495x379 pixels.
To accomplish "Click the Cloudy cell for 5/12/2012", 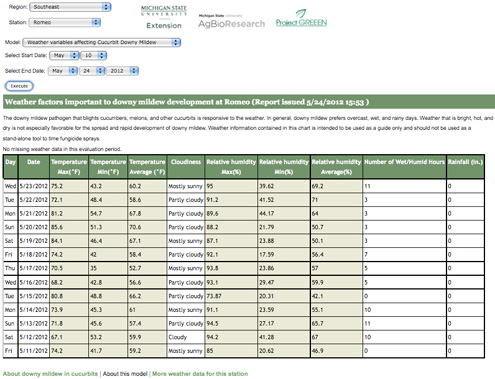I will pyautogui.click(x=186, y=337).
